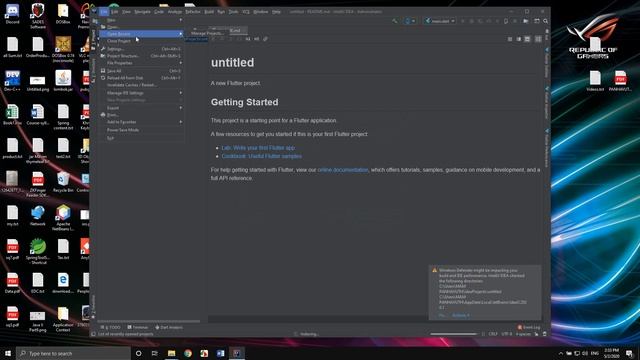Open Word from the taskbar

(220, 353)
